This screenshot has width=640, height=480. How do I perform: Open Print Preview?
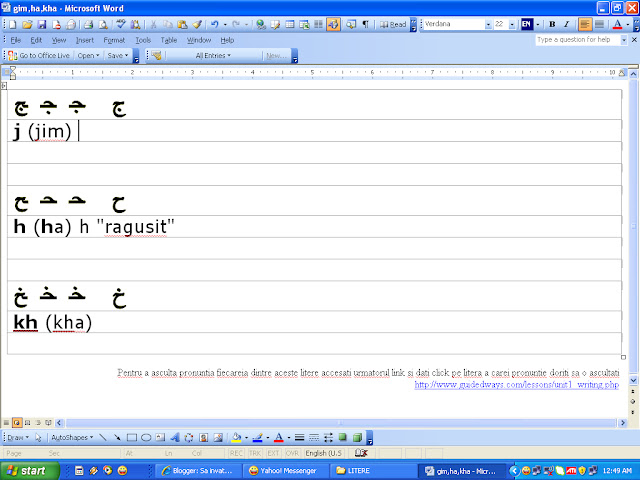click(103, 24)
